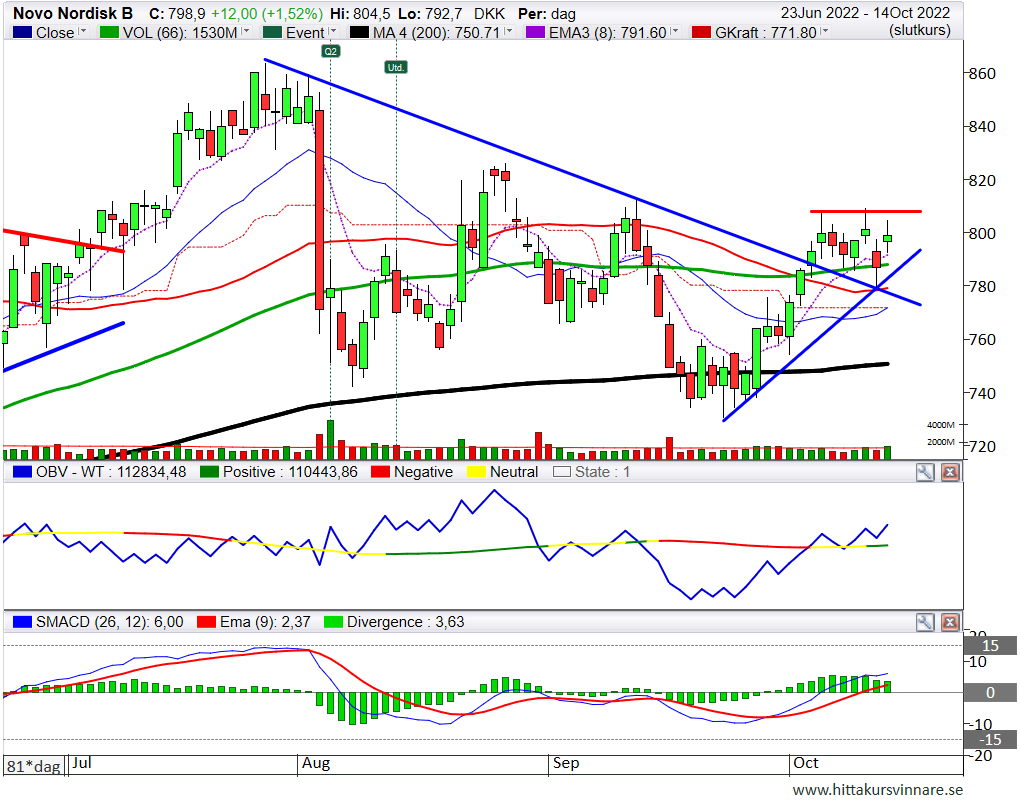Screen dimensions: 1020x800
Task: Click the 860 price axis label
Action: click(982, 73)
